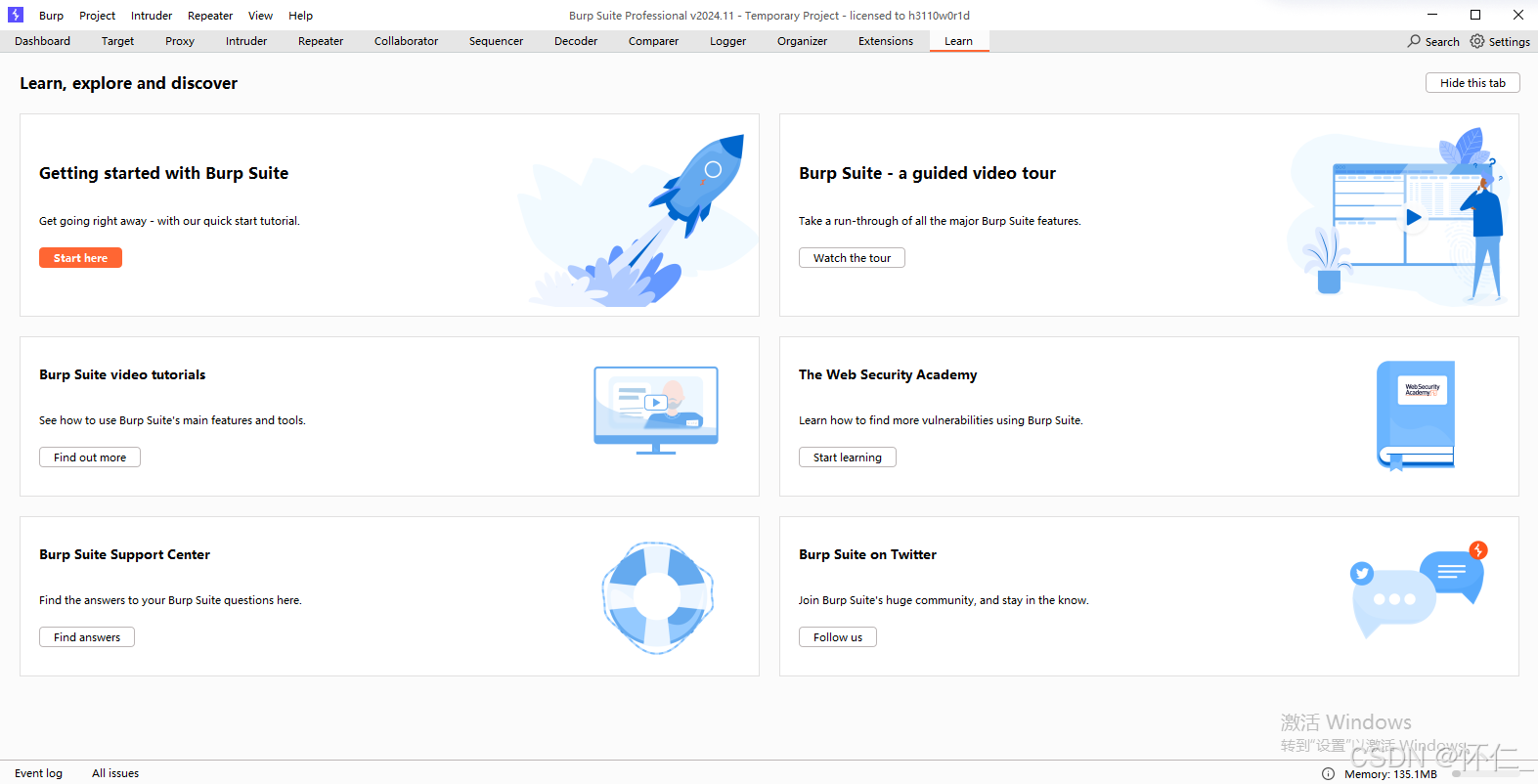Screen dimensions: 1538x784
Task: Click the Burp Suite video tutorials heading
Action: coord(122,374)
